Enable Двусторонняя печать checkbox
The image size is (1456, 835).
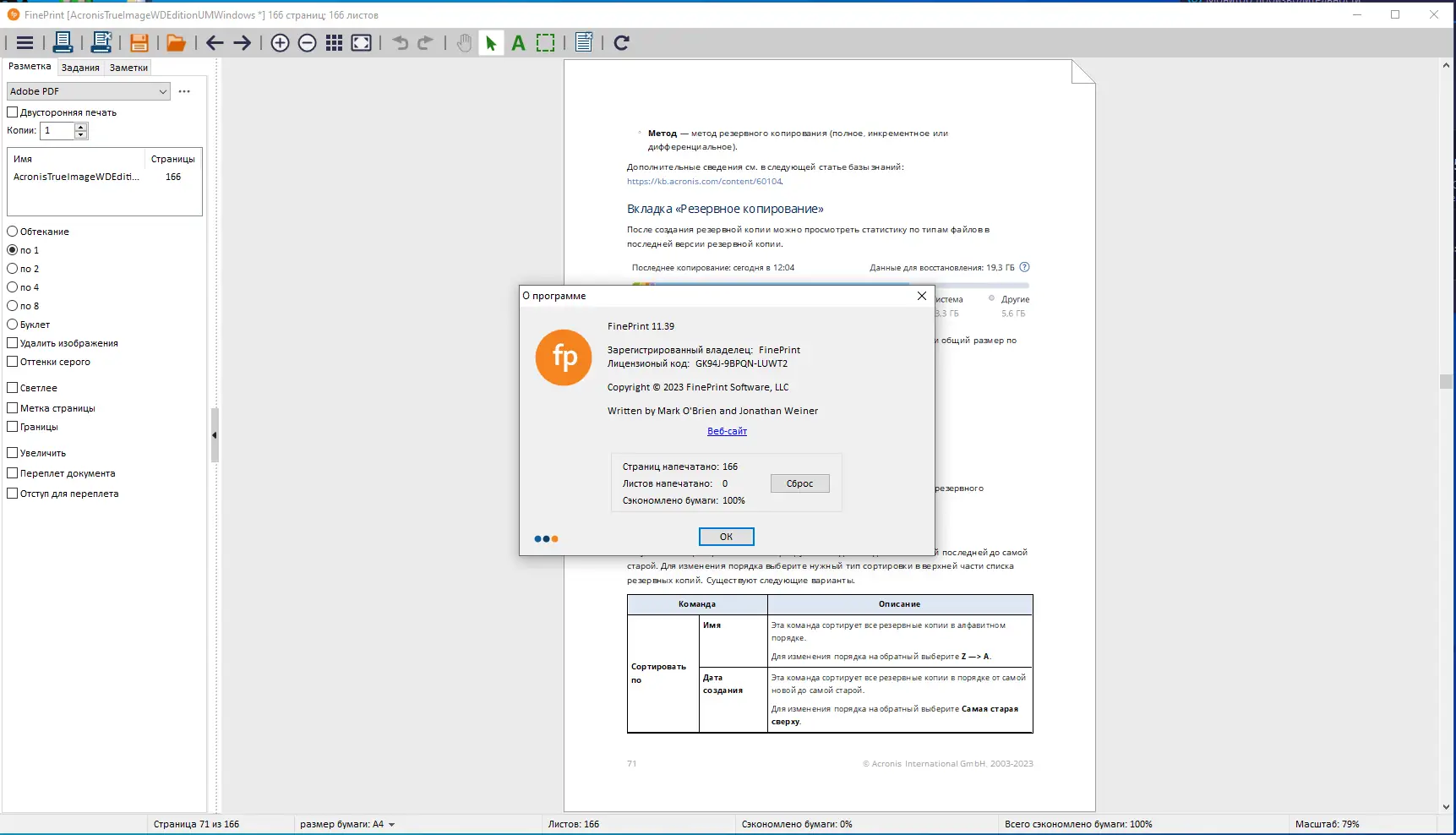tap(13, 112)
